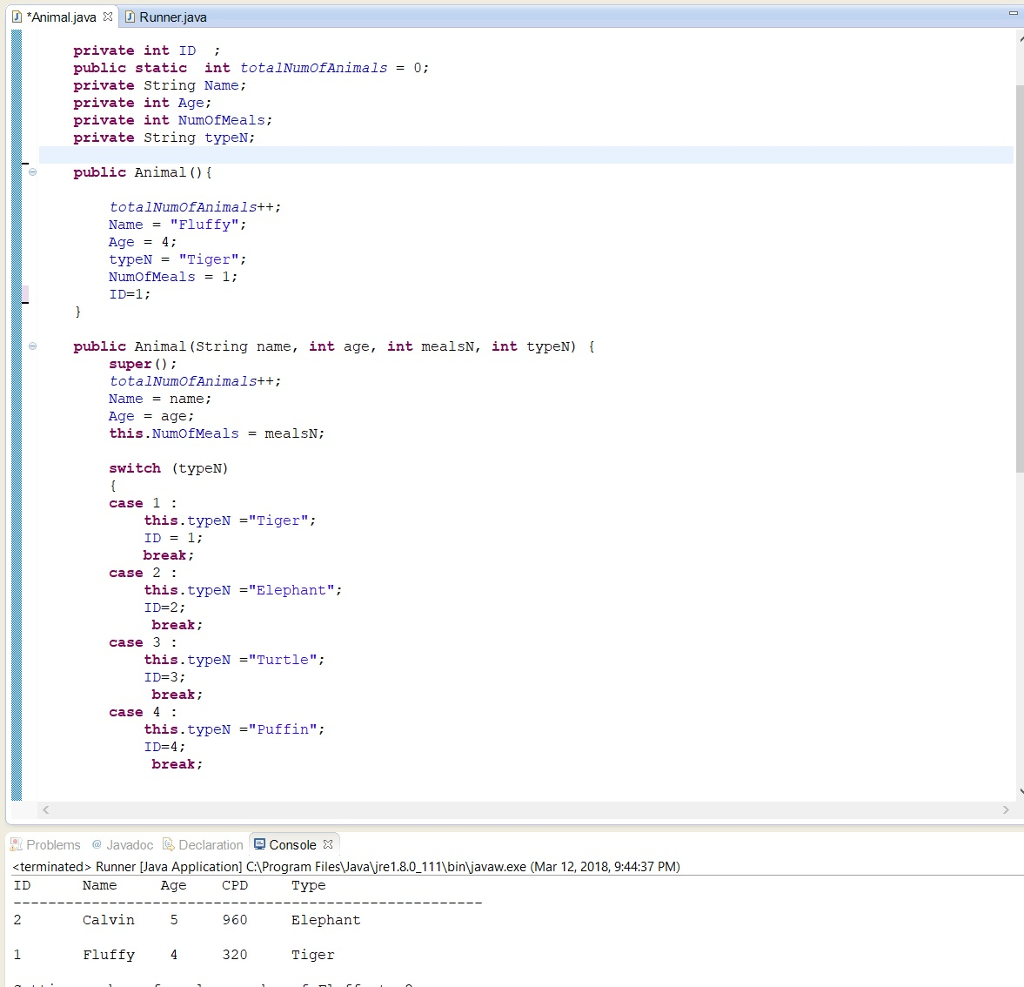This screenshot has width=1024, height=987.
Task: Collapse the default Animal() constructor fold
Action: pos(32,173)
